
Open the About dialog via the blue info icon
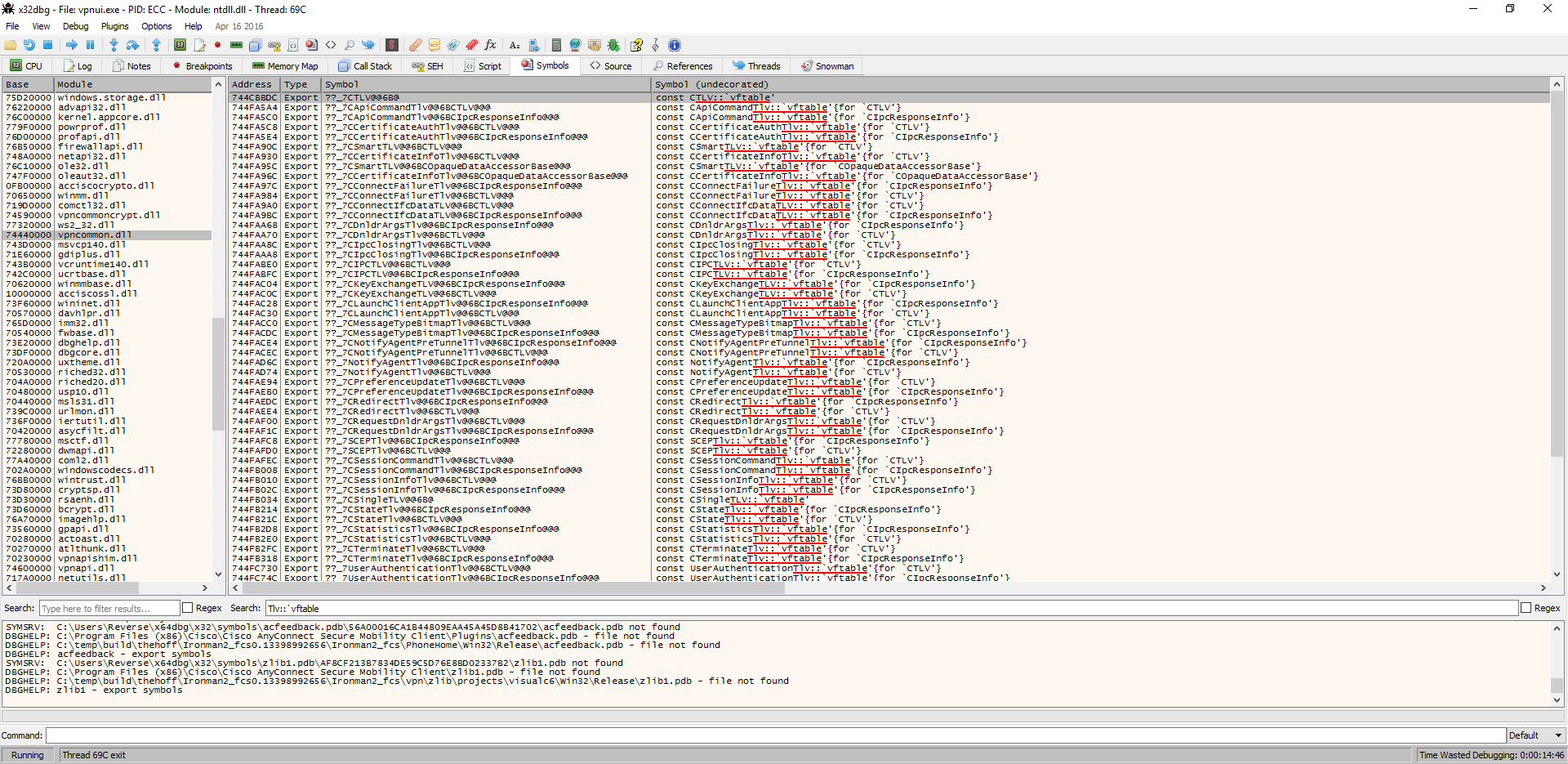pyautogui.click(x=675, y=45)
